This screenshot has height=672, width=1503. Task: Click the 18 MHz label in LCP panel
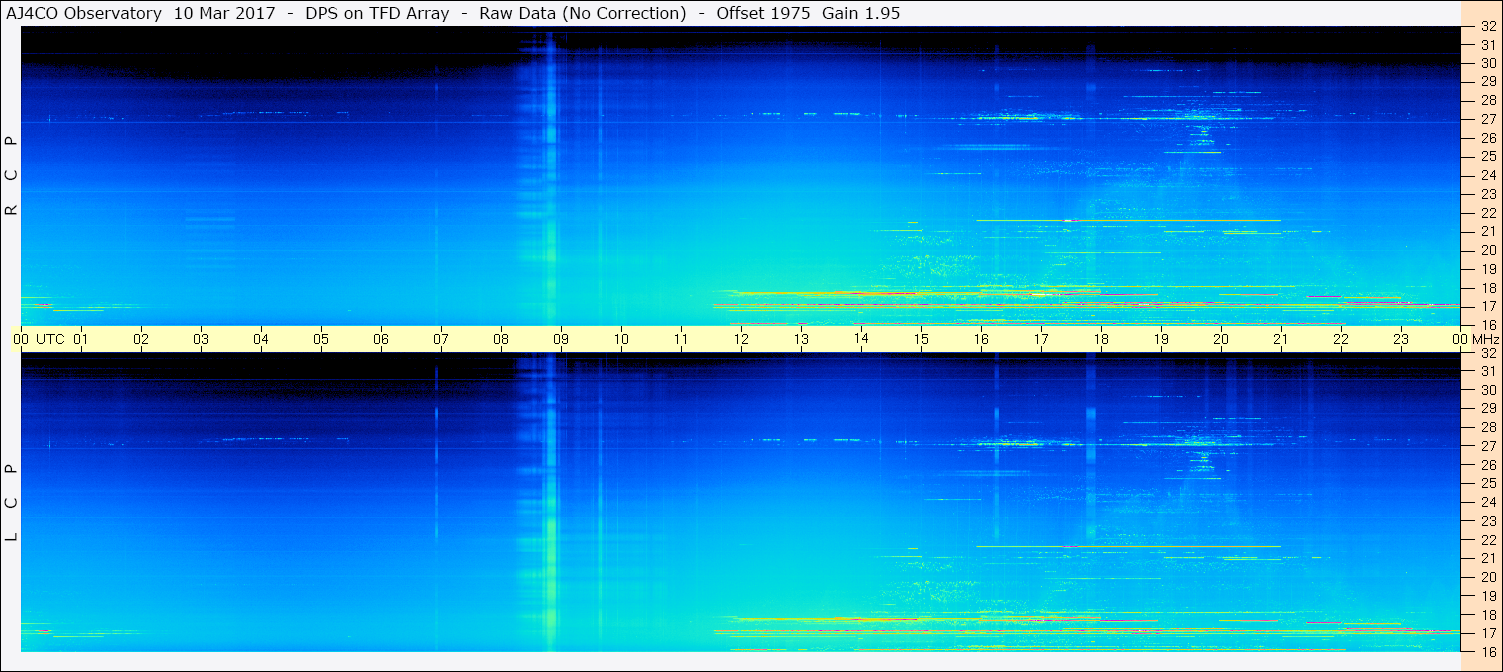1487,615
